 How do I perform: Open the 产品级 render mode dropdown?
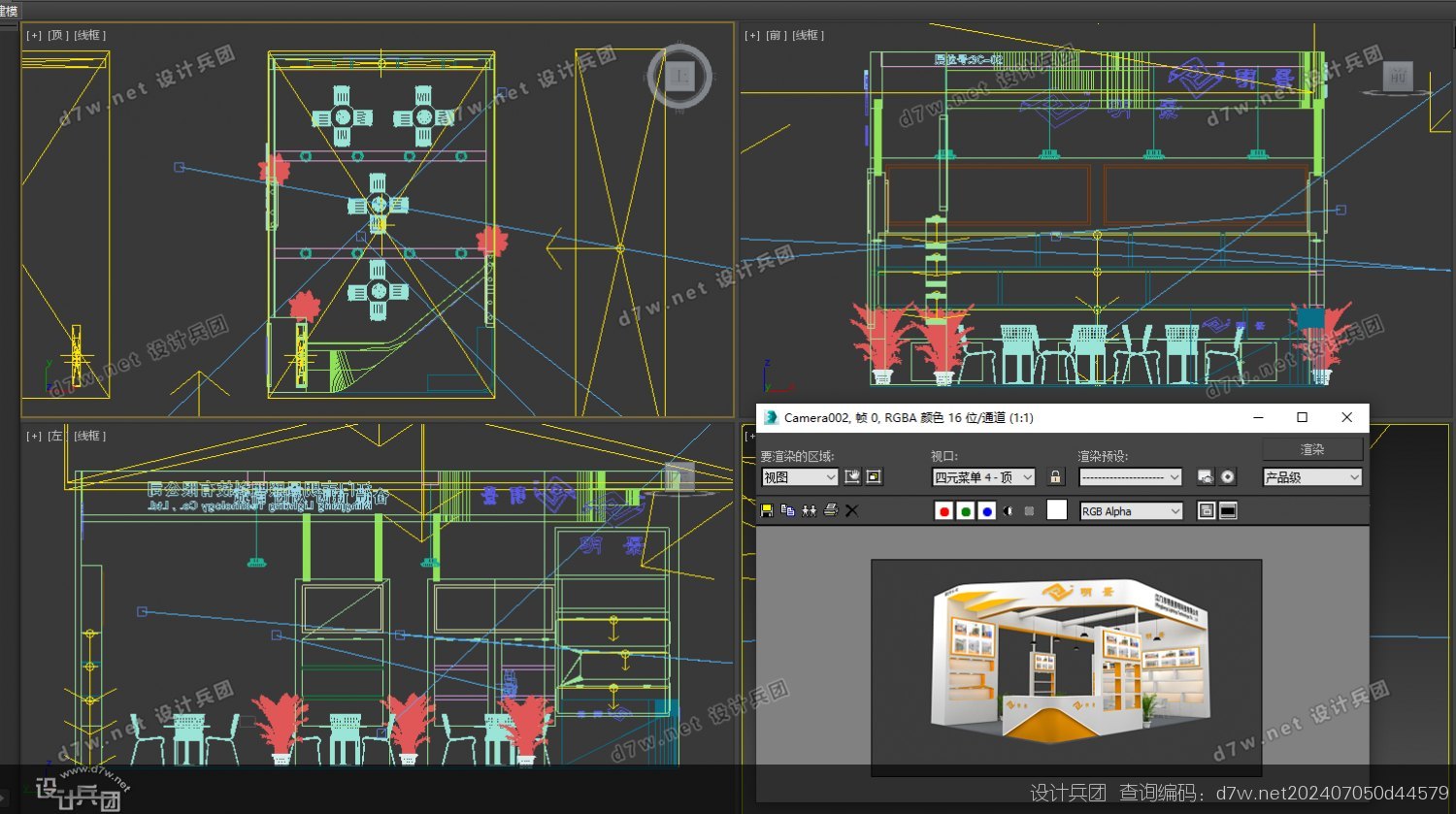pos(1312,477)
